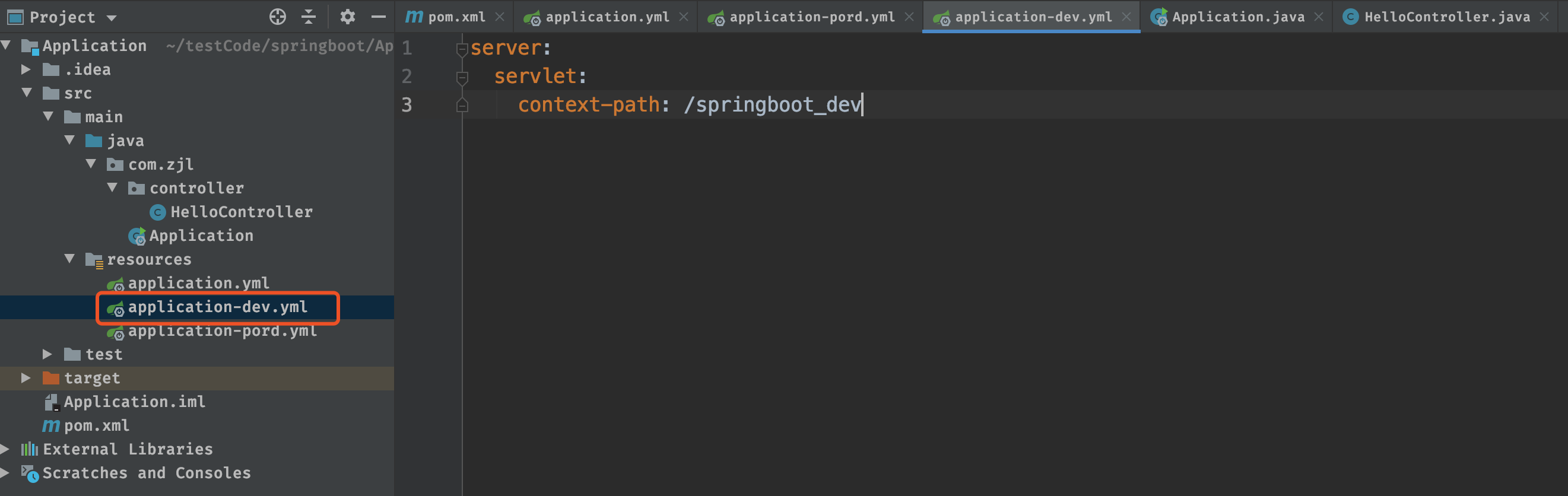Collapse the controller package

click(x=112, y=187)
